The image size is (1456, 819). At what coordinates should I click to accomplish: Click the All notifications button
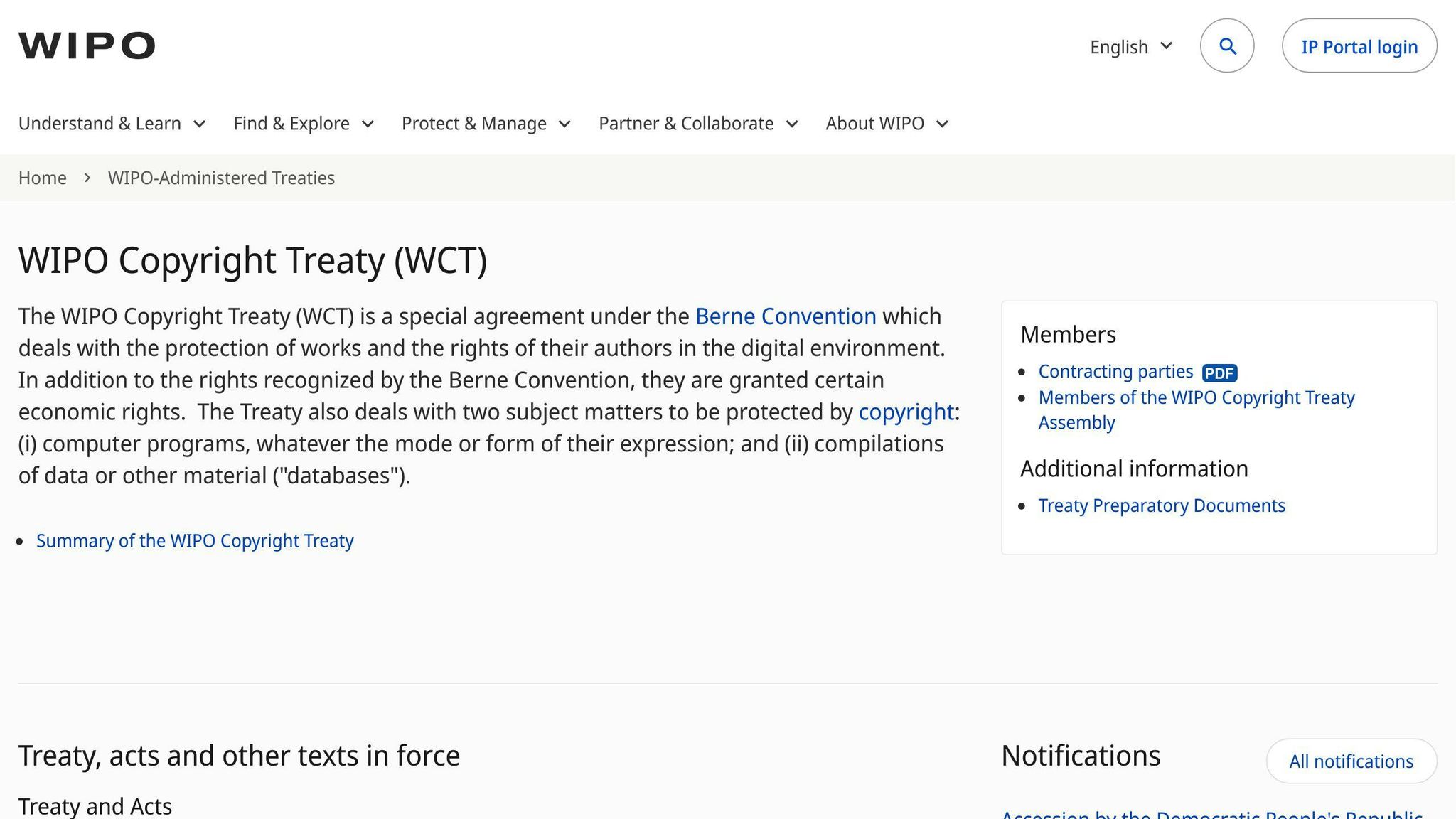1351,761
